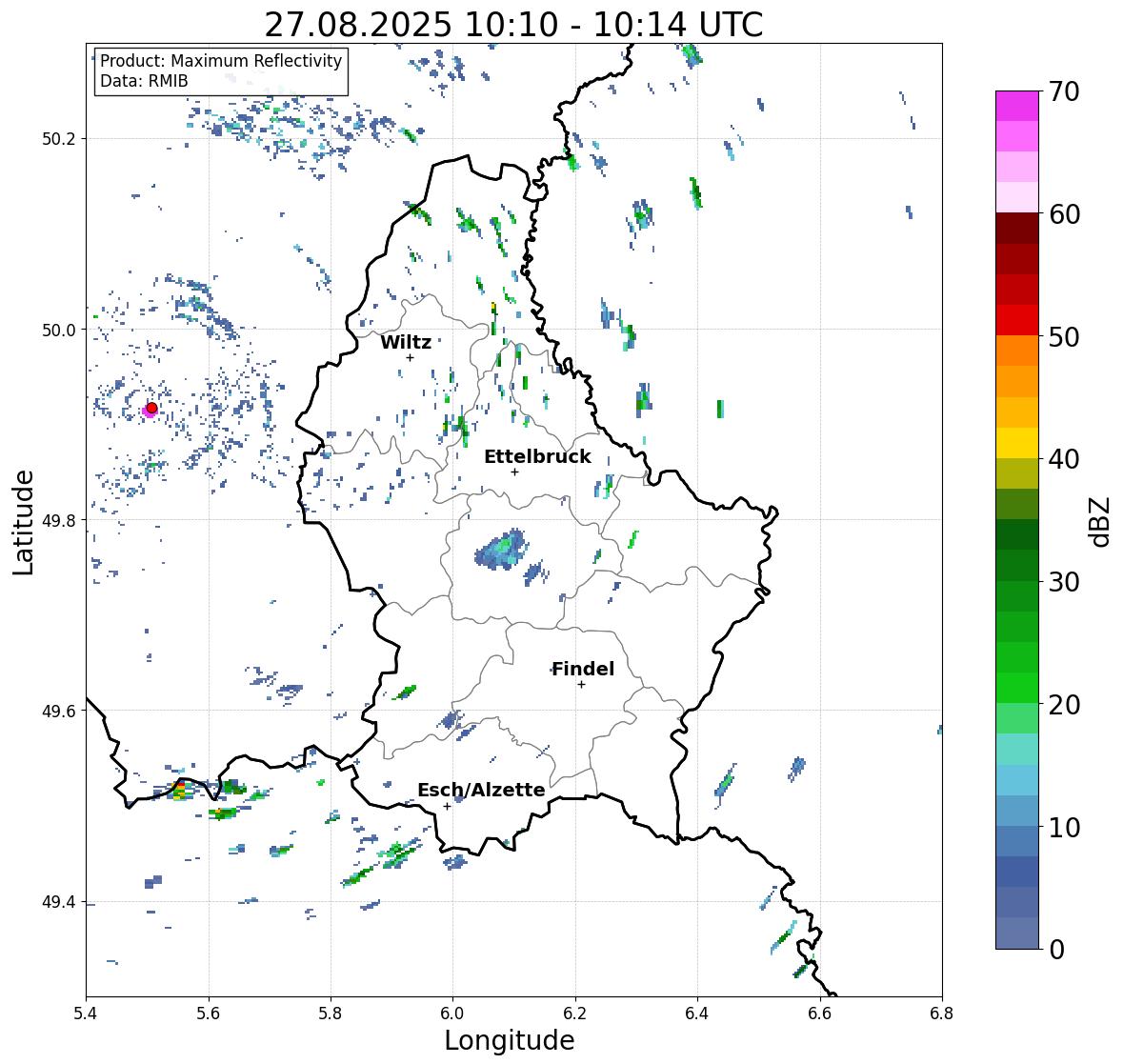1123x1064 pixels.
Task: Select the Esch/Alzette station label
Action: pyautogui.click(x=481, y=790)
